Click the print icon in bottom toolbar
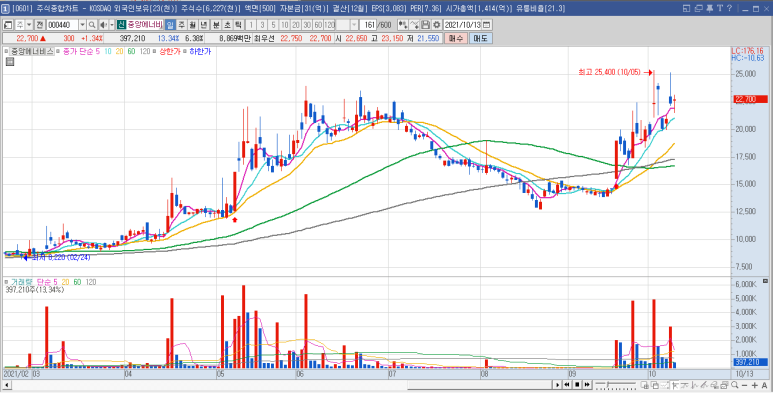773x393 pixels. (724, 385)
